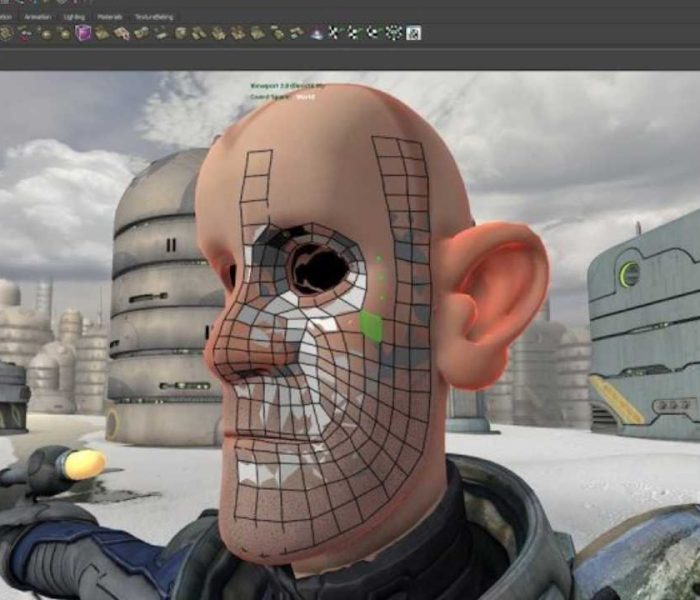Click the white square icon at shelf end
This screenshot has width=700, height=600.
[x=413, y=33]
